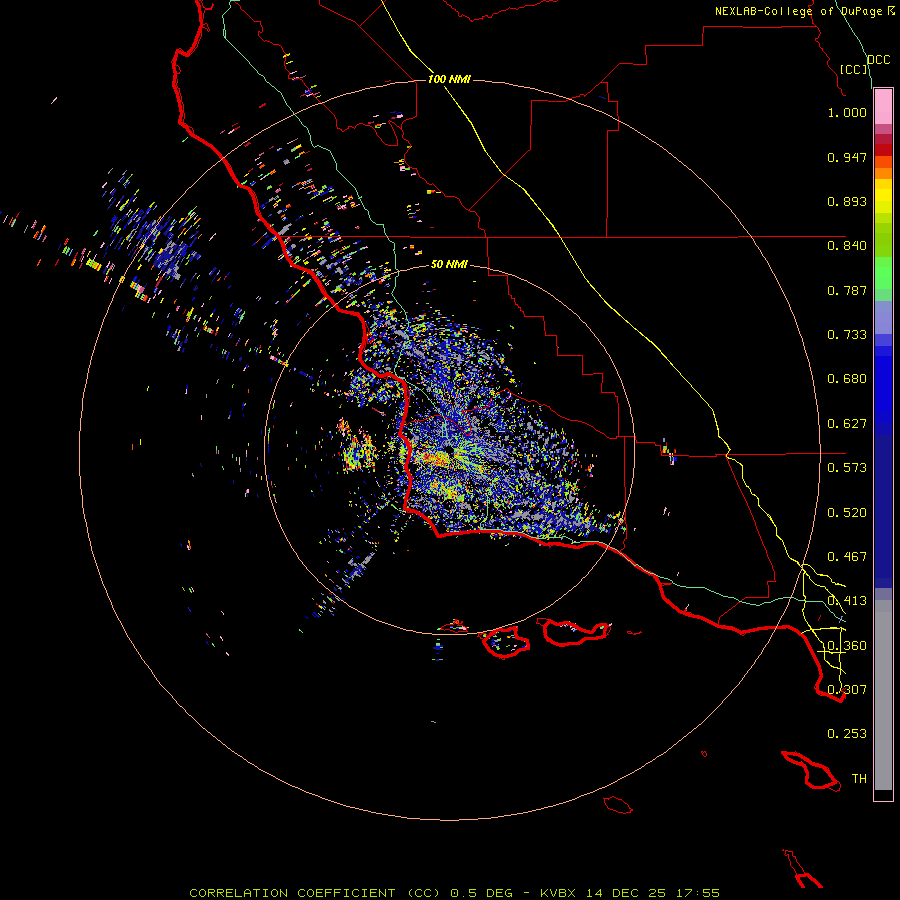This screenshot has width=900, height=900.
Task: Click the DCC label above the color bar
Action: [x=879, y=60]
